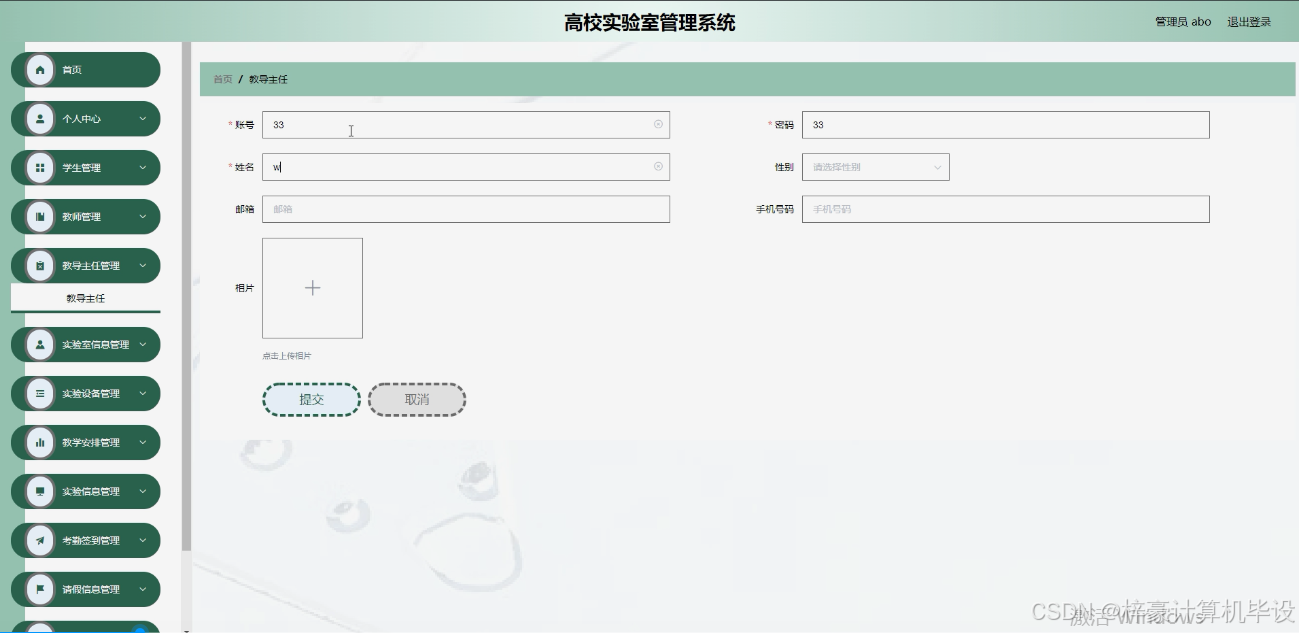Click the 教学安排管理 chart icon
The image size is (1299, 633).
(39, 442)
